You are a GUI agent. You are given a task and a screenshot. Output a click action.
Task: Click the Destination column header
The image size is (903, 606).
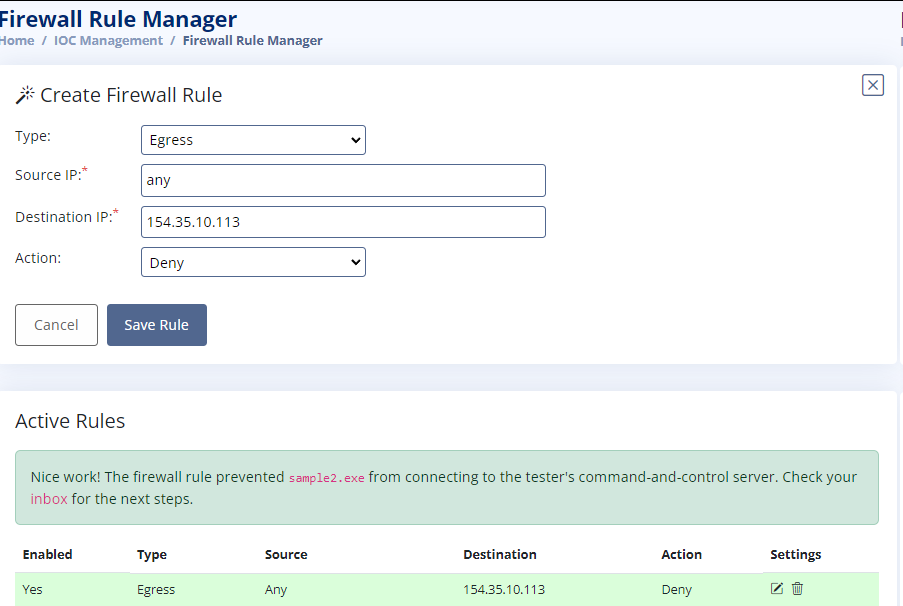click(500, 554)
